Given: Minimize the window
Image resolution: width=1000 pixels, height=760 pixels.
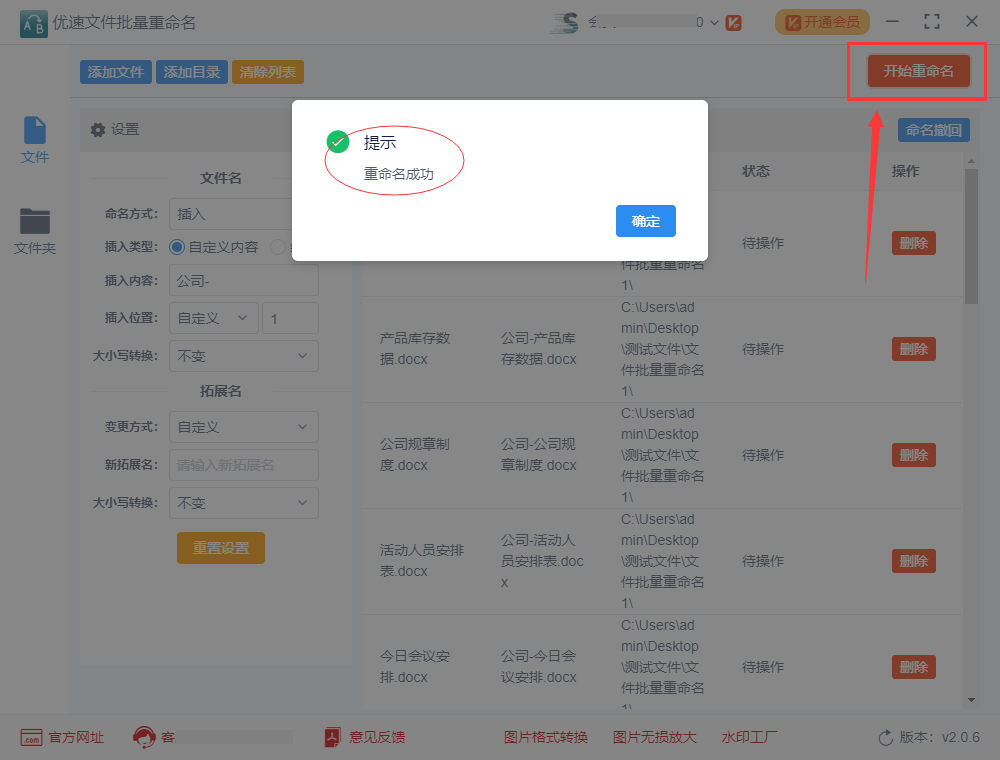Looking at the screenshot, I should [892, 22].
